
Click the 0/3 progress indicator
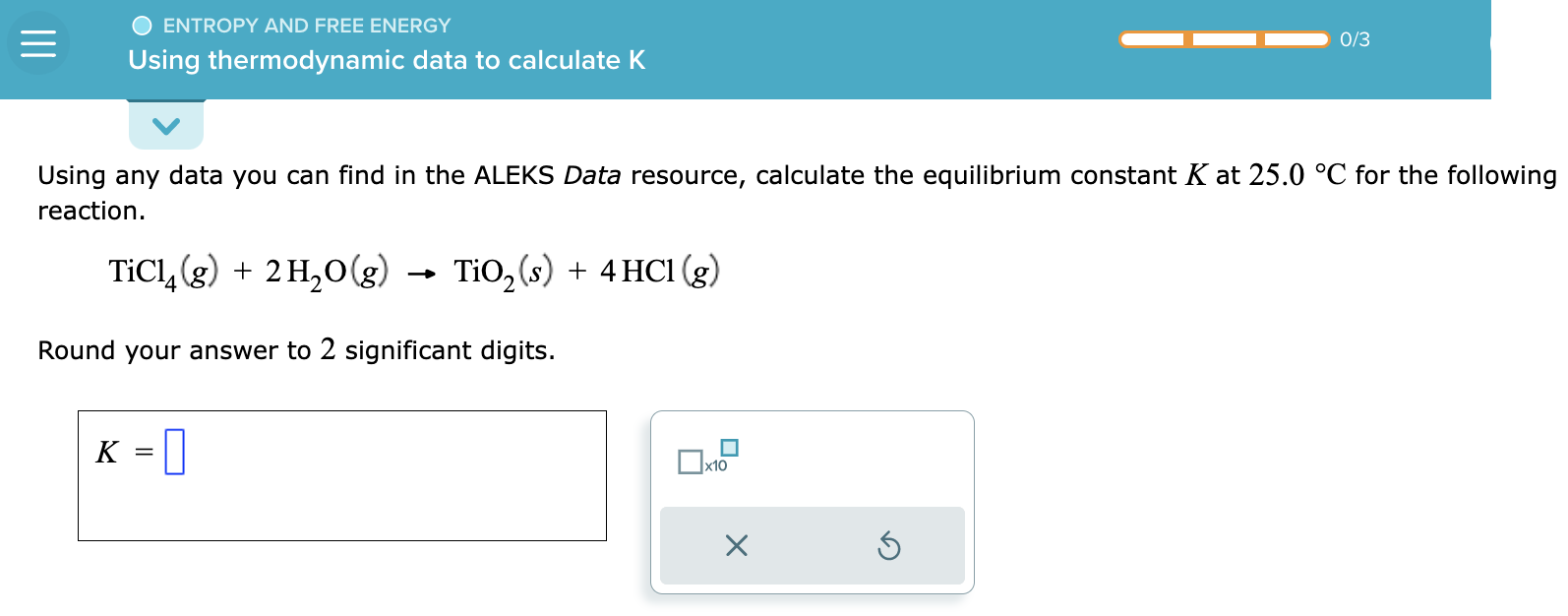[x=1355, y=38]
